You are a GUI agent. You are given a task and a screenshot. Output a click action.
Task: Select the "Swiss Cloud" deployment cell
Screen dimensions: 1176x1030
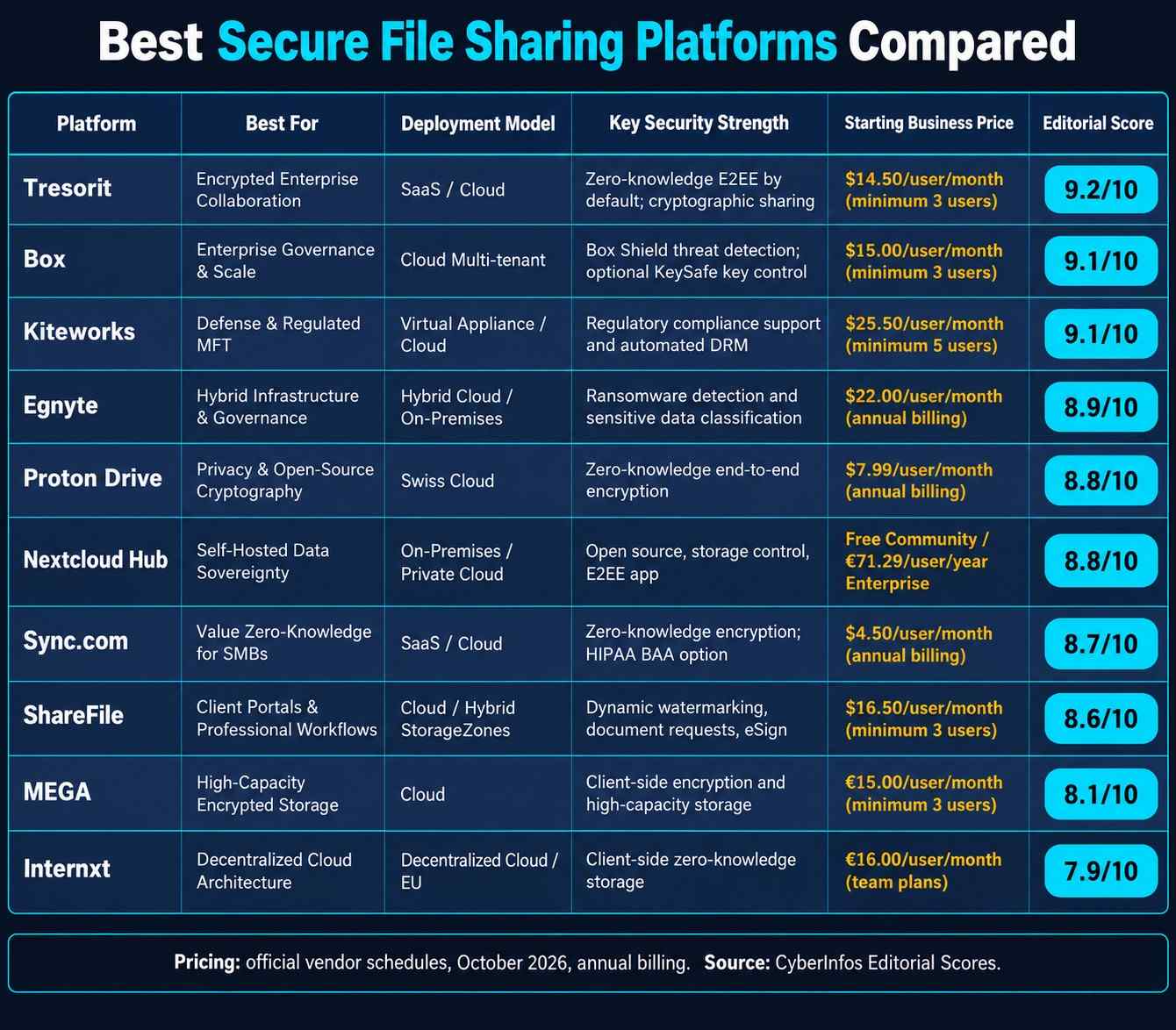click(448, 481)
